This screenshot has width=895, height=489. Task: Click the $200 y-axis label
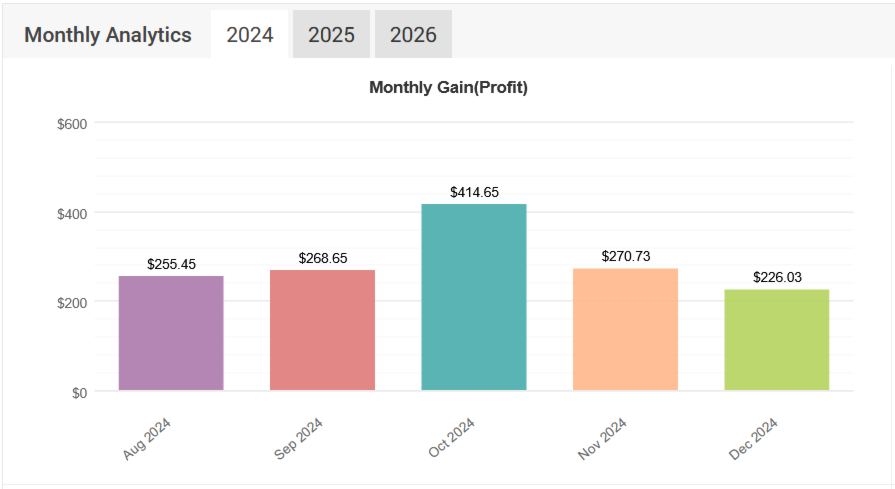(x=70, y=302)
